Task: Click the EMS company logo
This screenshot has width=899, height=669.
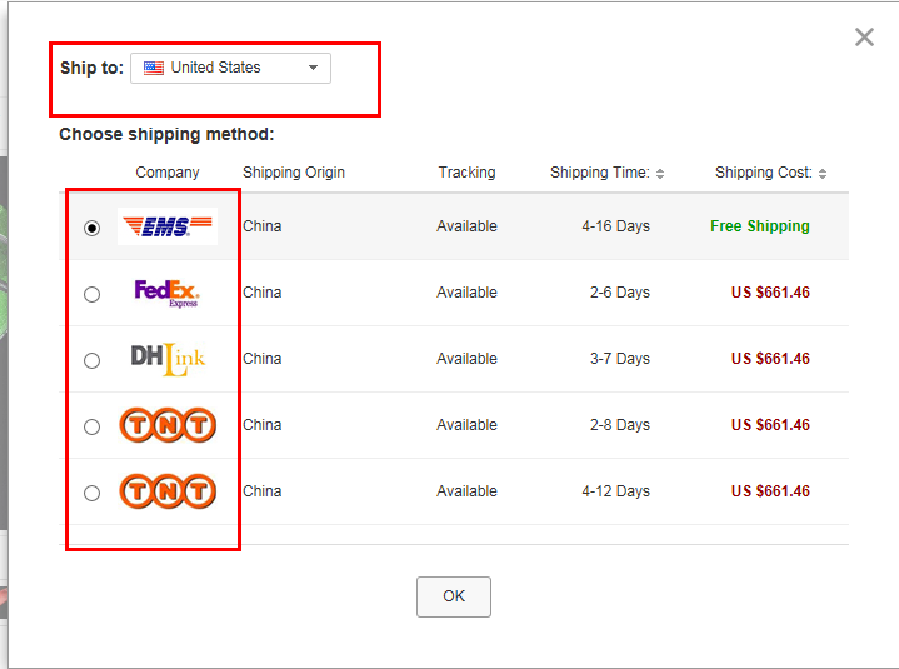Action: pos(167,226)
